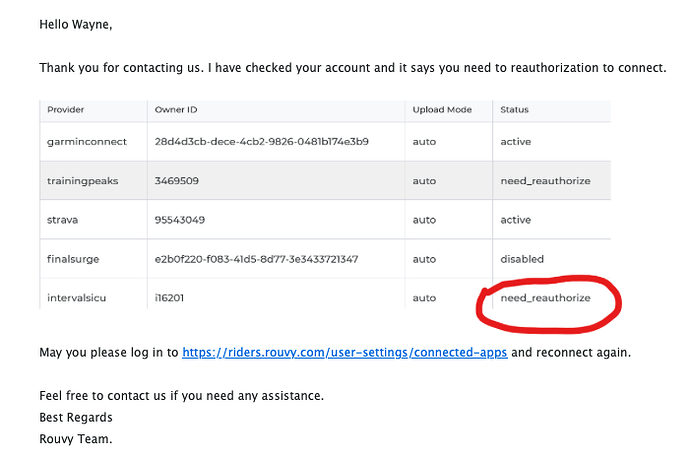690x458 pixels.
Task: Click the Provider column header
Action: pyautogui.click(x=66, y=110)
